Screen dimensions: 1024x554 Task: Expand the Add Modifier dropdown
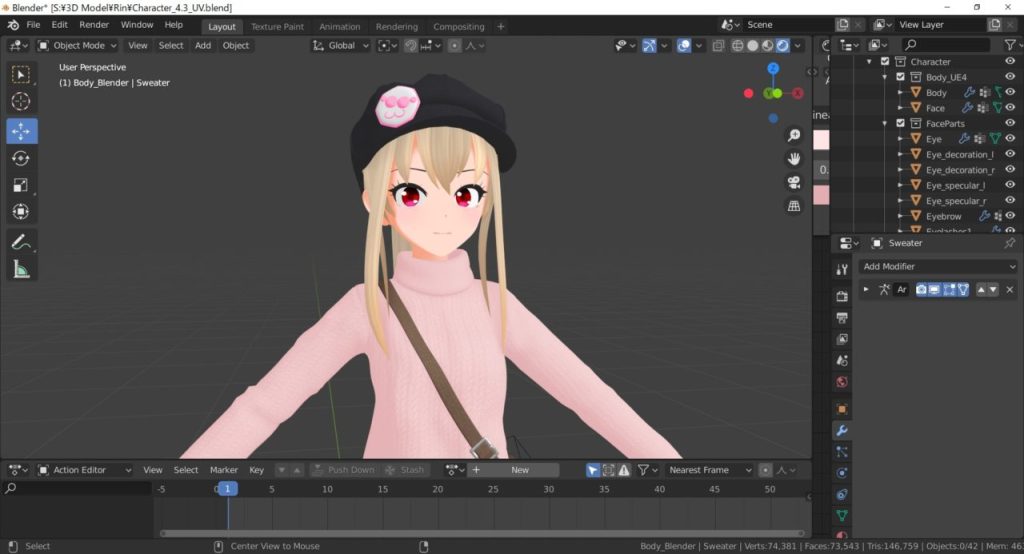[938, 267]
